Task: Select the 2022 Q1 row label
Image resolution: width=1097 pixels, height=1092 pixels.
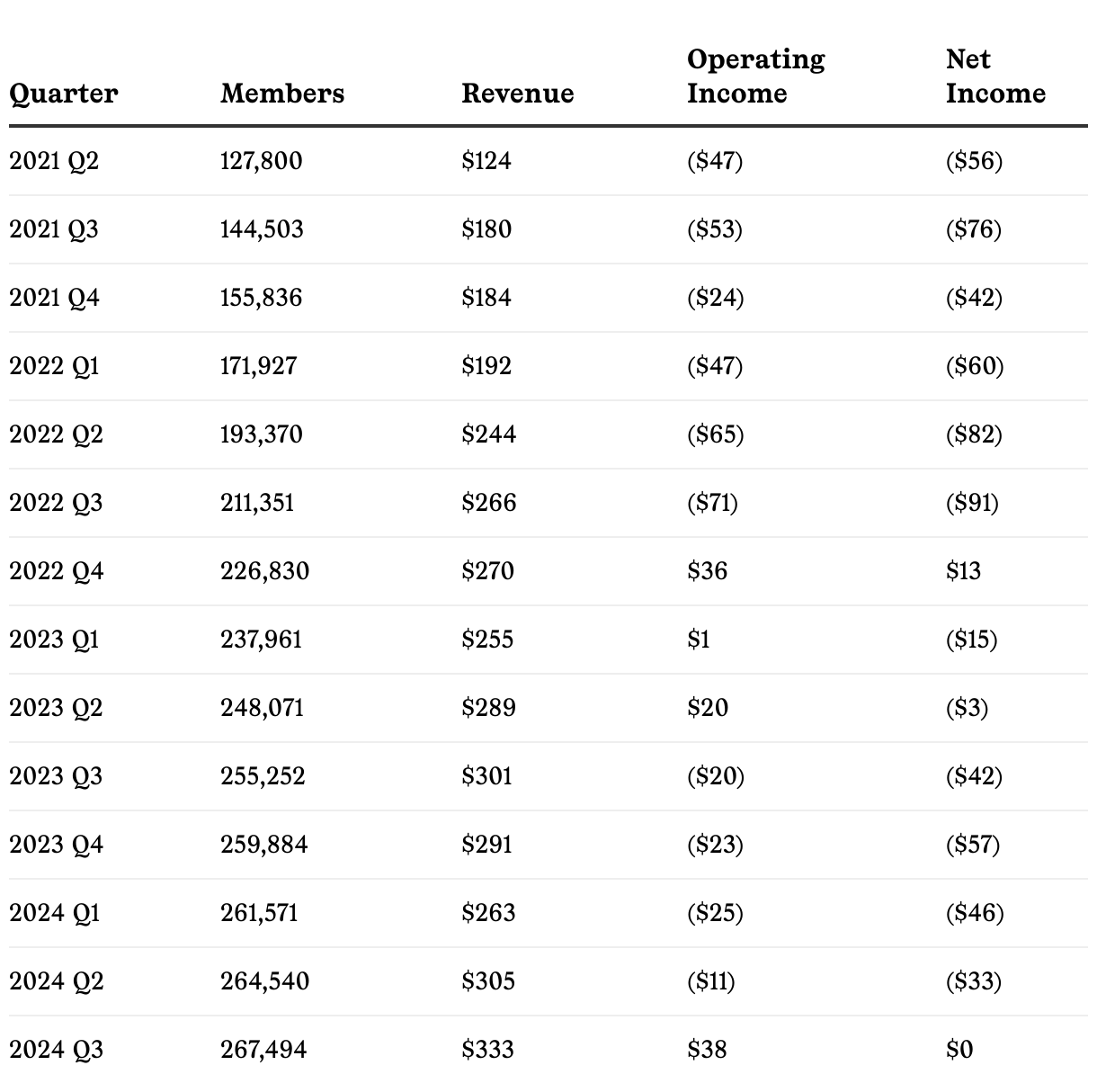Action: [x=54, y=366]
